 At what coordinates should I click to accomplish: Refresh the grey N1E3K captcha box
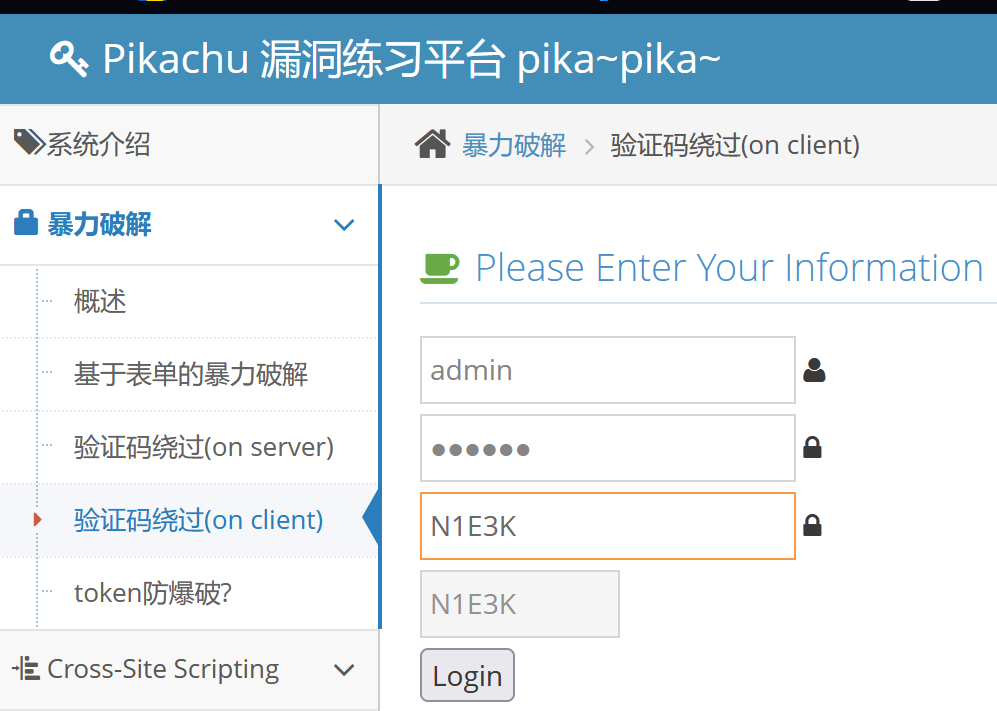pyautogui.click(x=519, y=604)
